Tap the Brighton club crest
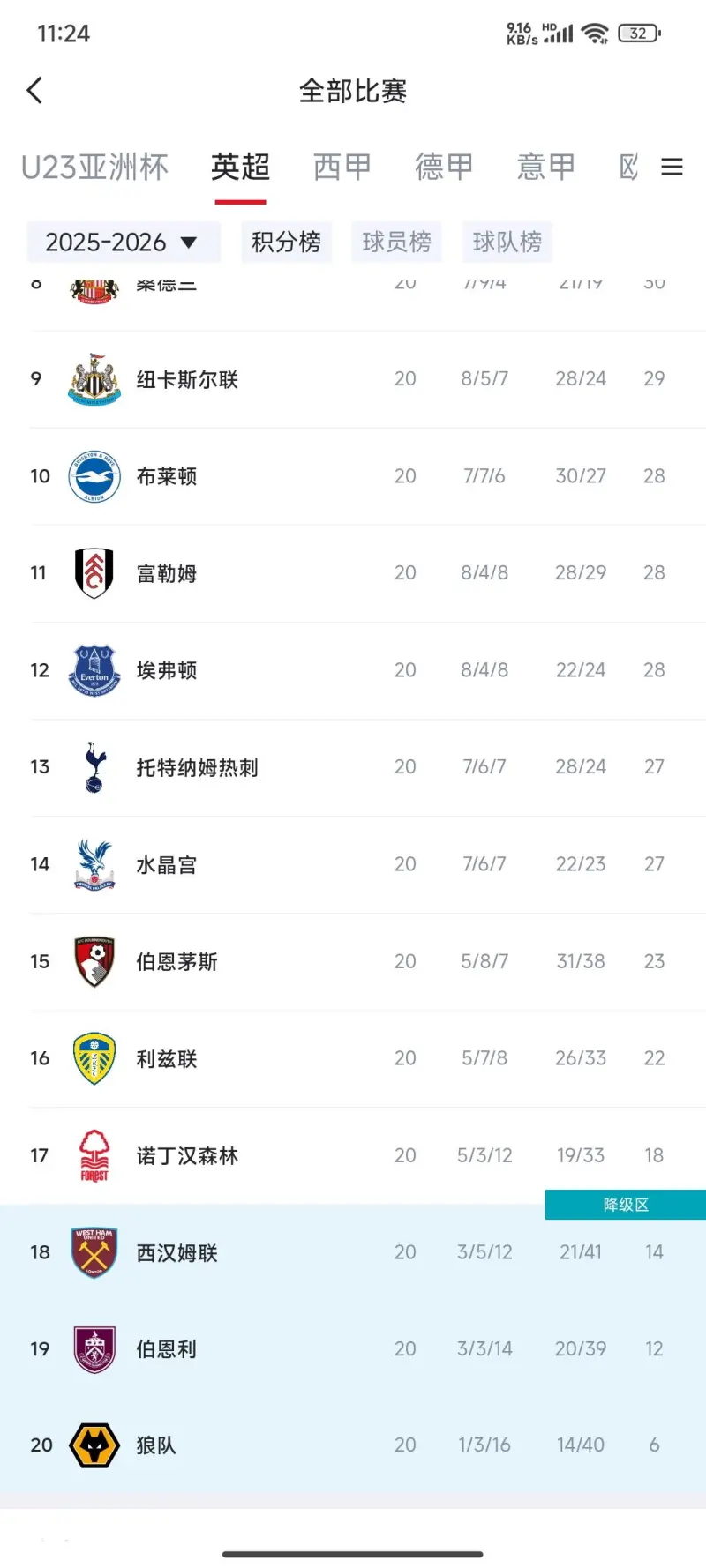 94,476
